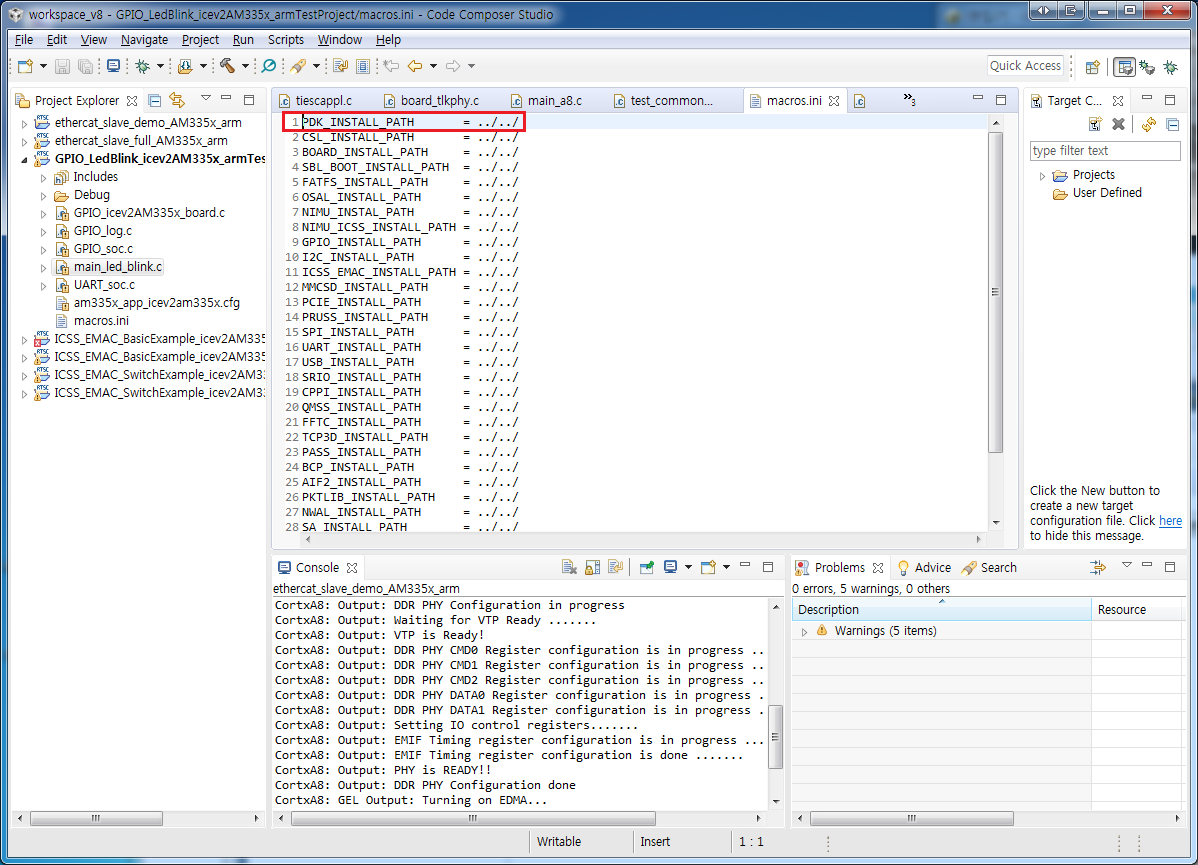Open the Build hammer dropdown arrow
This screenshot has width=1198, height=865.
tap(244, 66)
